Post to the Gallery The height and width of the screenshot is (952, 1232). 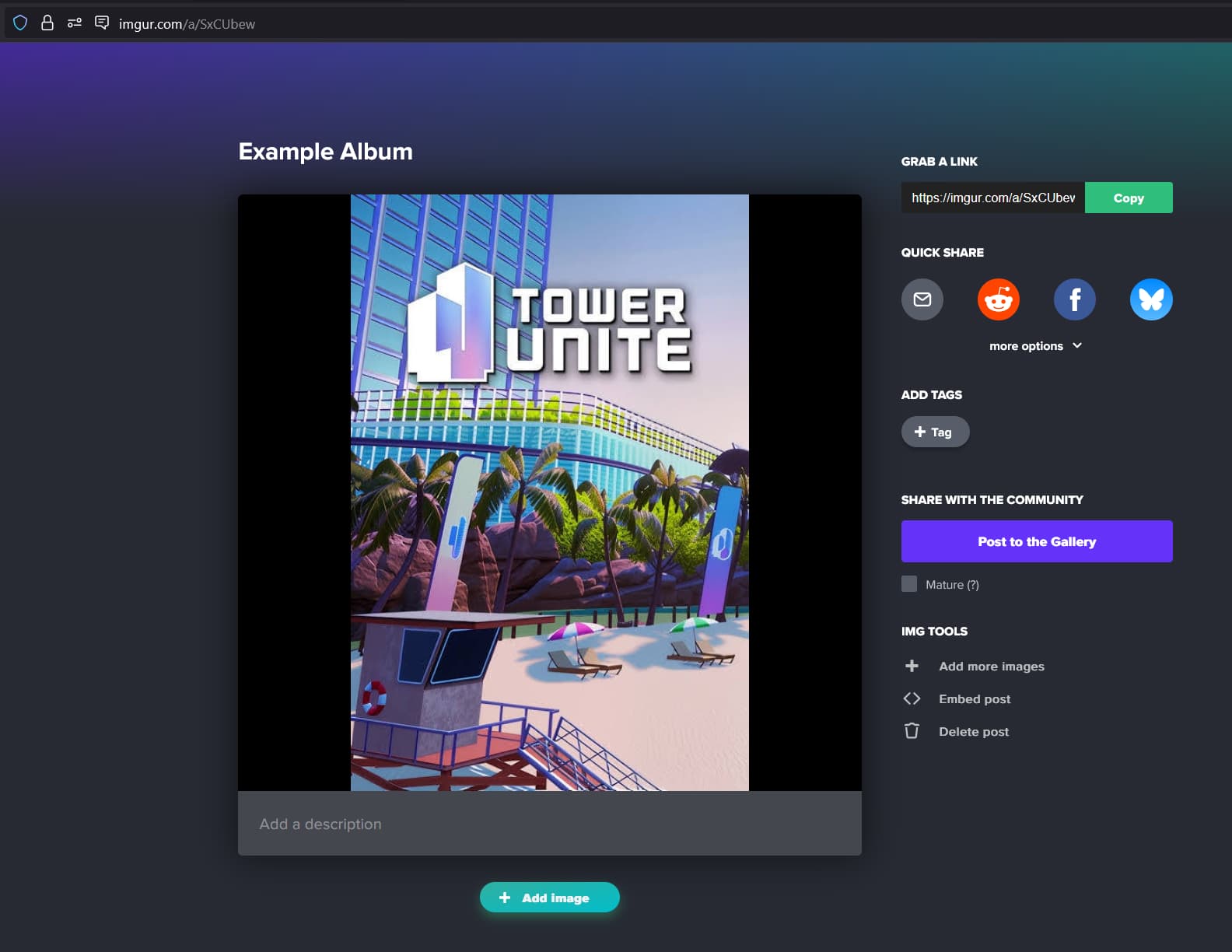click(x=1036, y=541)
